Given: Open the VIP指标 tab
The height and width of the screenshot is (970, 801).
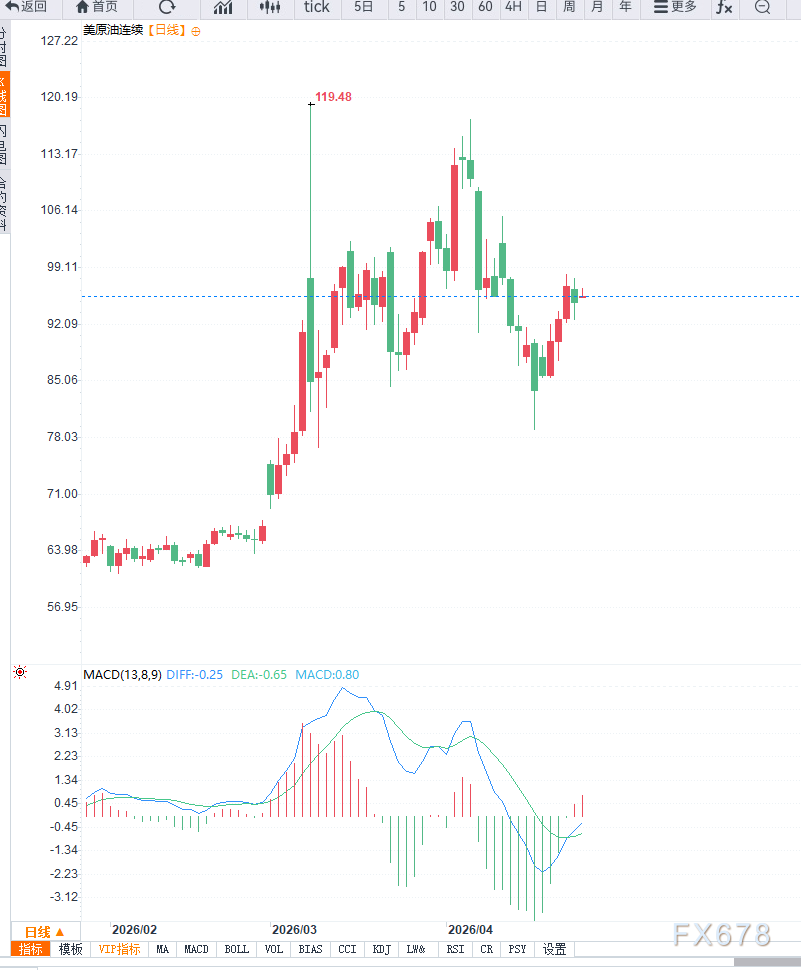Looking at the screenshot, I should click(119, 949).
